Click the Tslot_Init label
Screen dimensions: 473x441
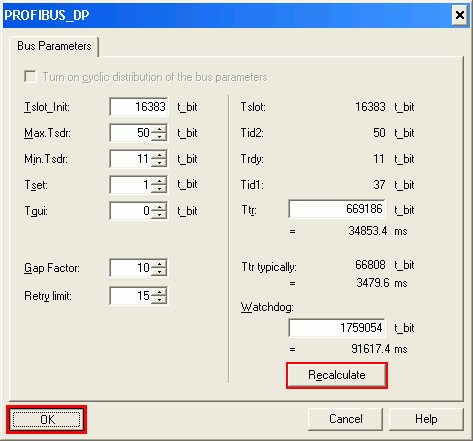[47, 107]
